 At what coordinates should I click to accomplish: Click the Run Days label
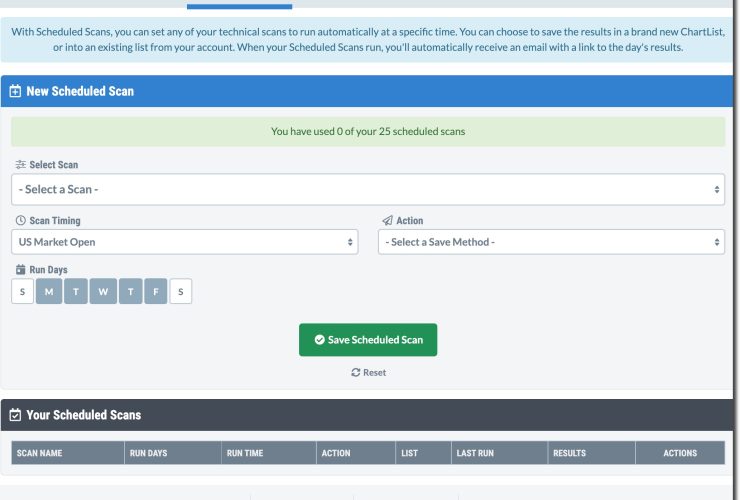tap(49, 270)
